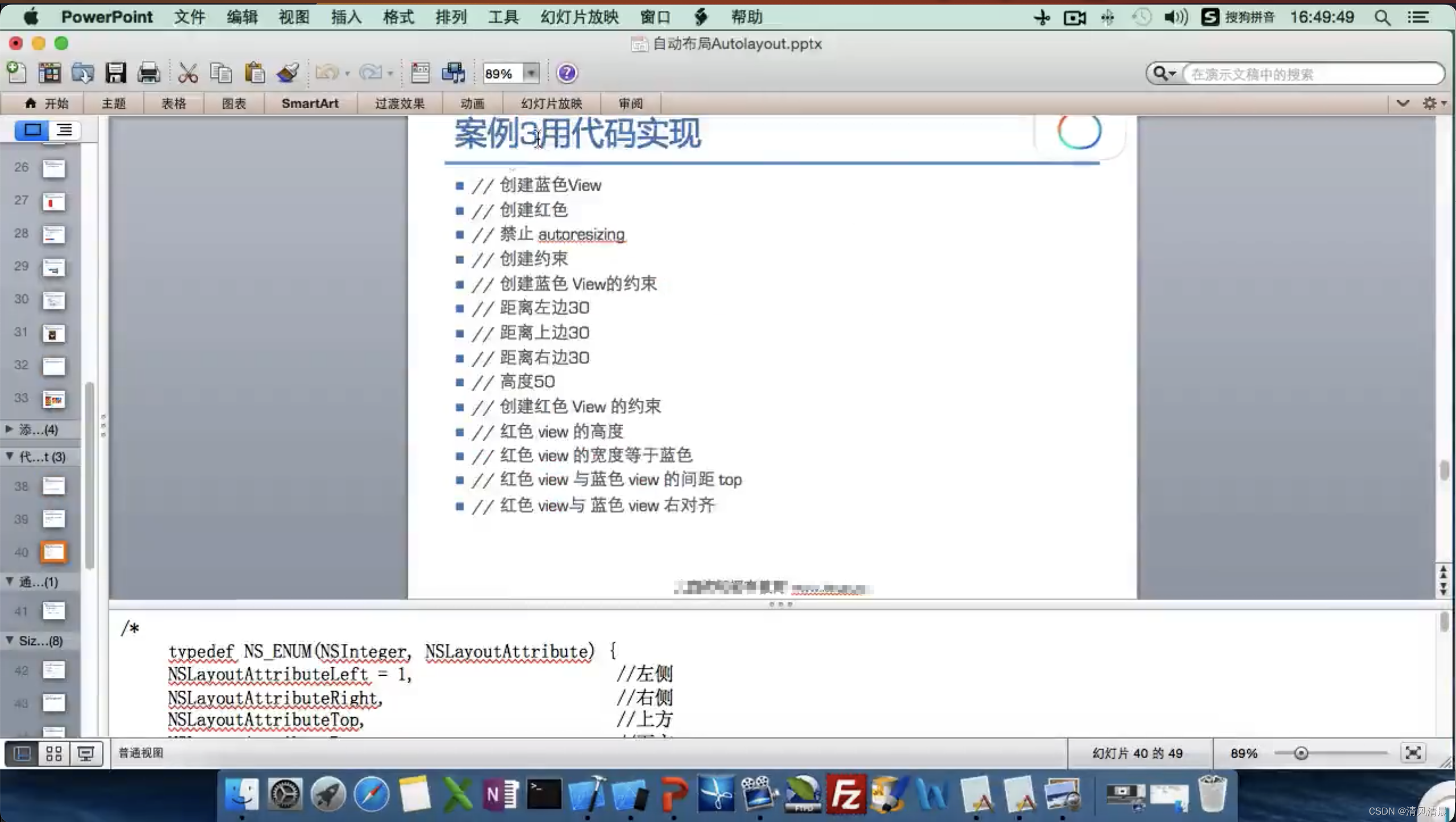Click the New Presentation icon
This screenshot has width=1456, height=822.
click(17, 73)
